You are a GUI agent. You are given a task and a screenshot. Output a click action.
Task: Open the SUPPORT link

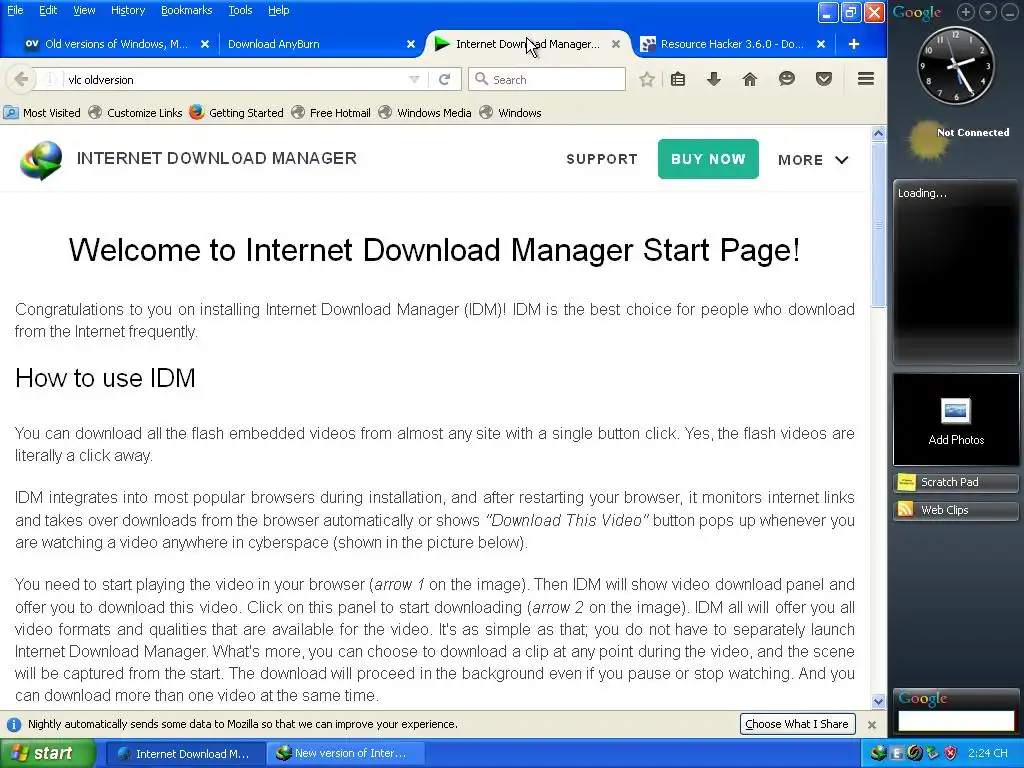pyautogui.click(x=601, y=159)
